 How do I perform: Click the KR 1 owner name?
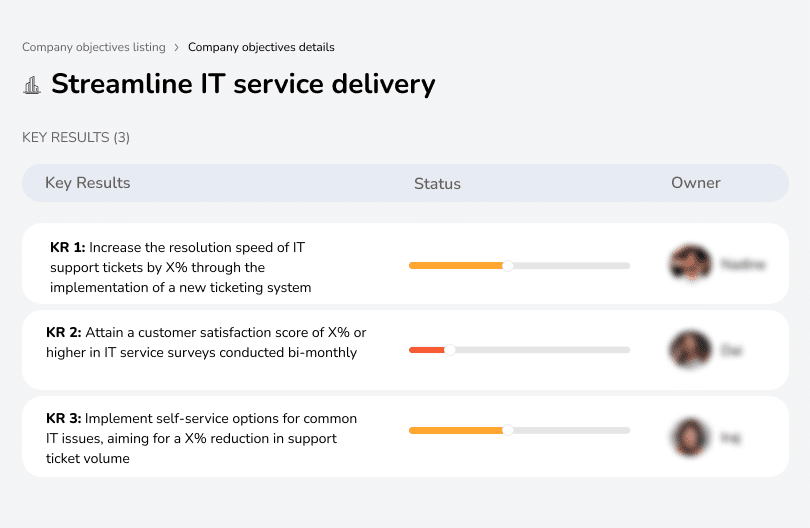coord(743,264)
